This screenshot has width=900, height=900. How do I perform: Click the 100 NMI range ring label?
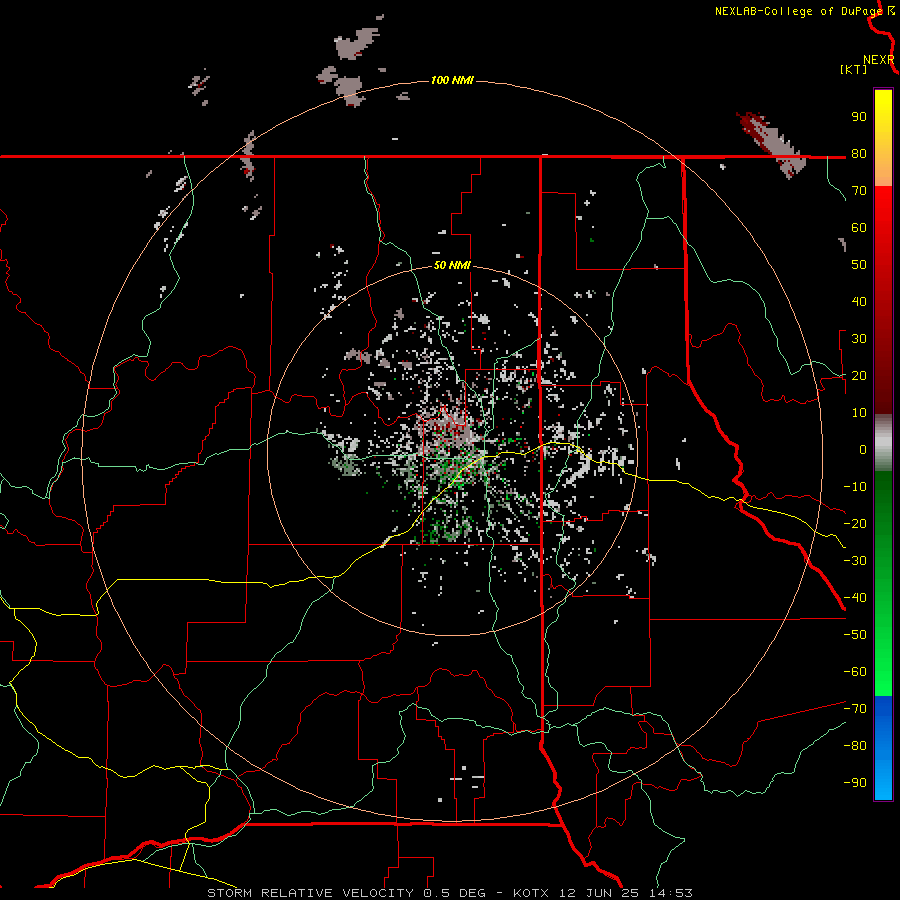coord(452,80)
